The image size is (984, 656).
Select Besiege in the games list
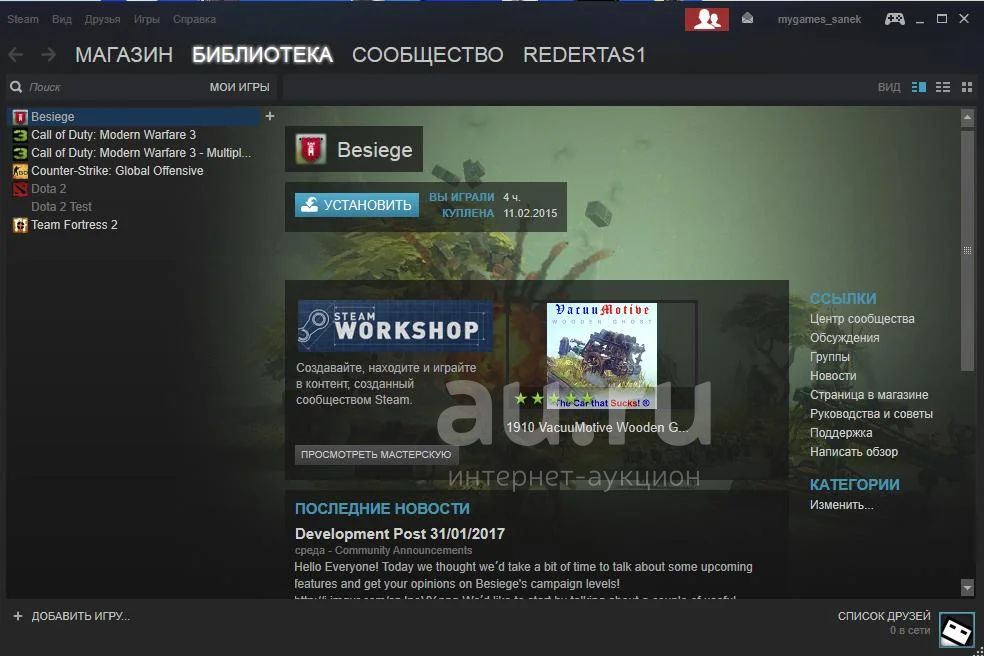[133, 117]
